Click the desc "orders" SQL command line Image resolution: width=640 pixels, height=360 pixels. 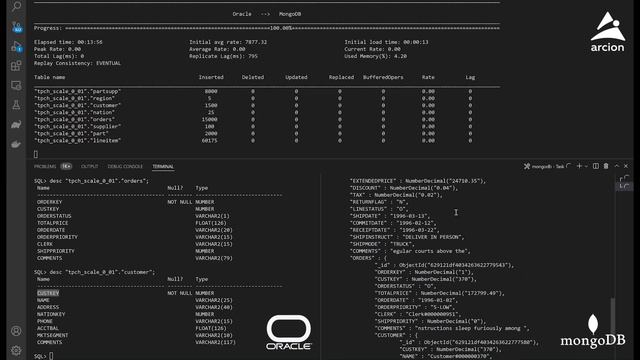91,181
